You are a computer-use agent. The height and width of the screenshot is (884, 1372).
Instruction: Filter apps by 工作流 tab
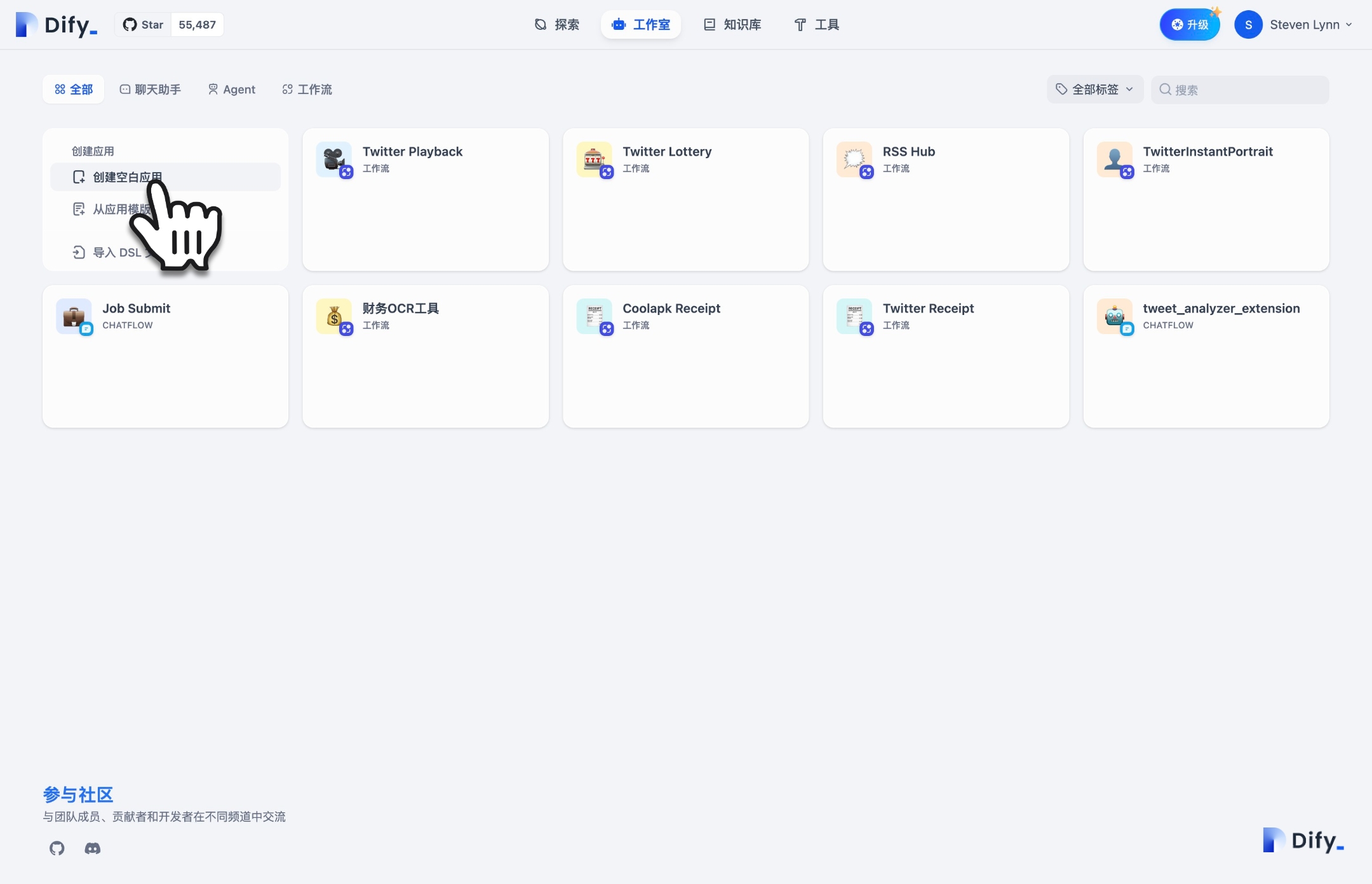(x=307, y=90)
